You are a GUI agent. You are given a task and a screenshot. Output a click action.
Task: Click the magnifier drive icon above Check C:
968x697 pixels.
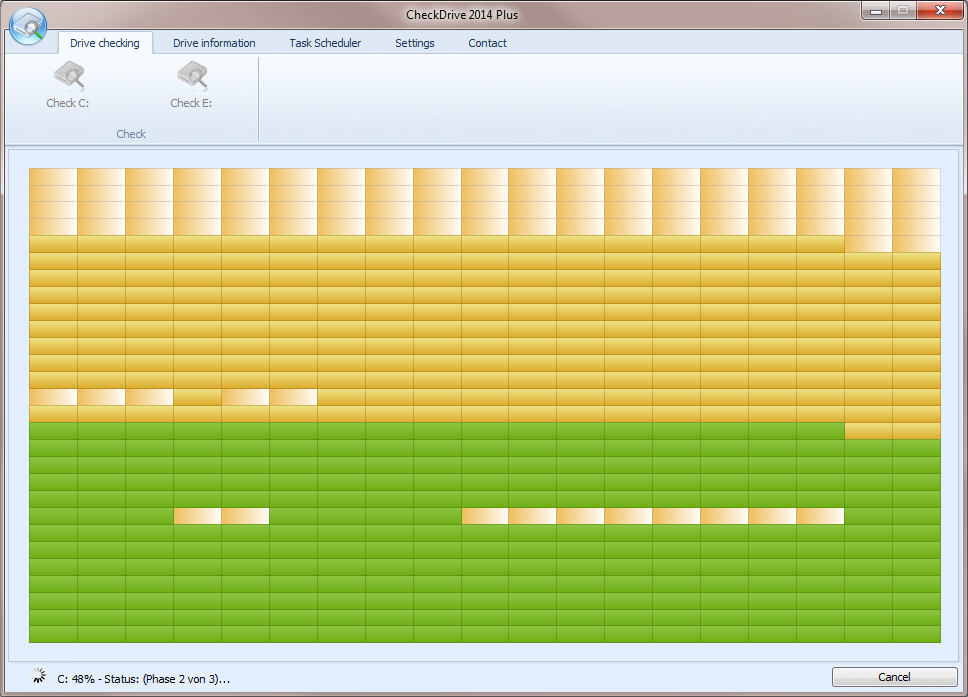point(68,76)
